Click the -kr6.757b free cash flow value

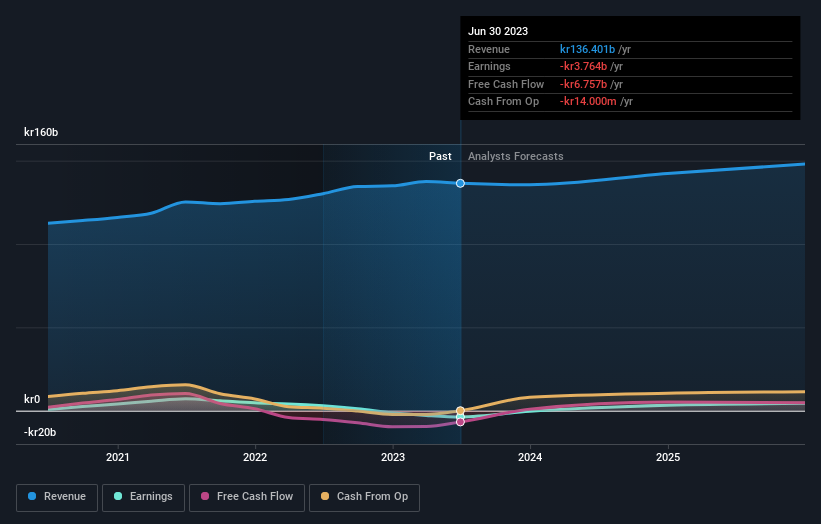(583, 84)
